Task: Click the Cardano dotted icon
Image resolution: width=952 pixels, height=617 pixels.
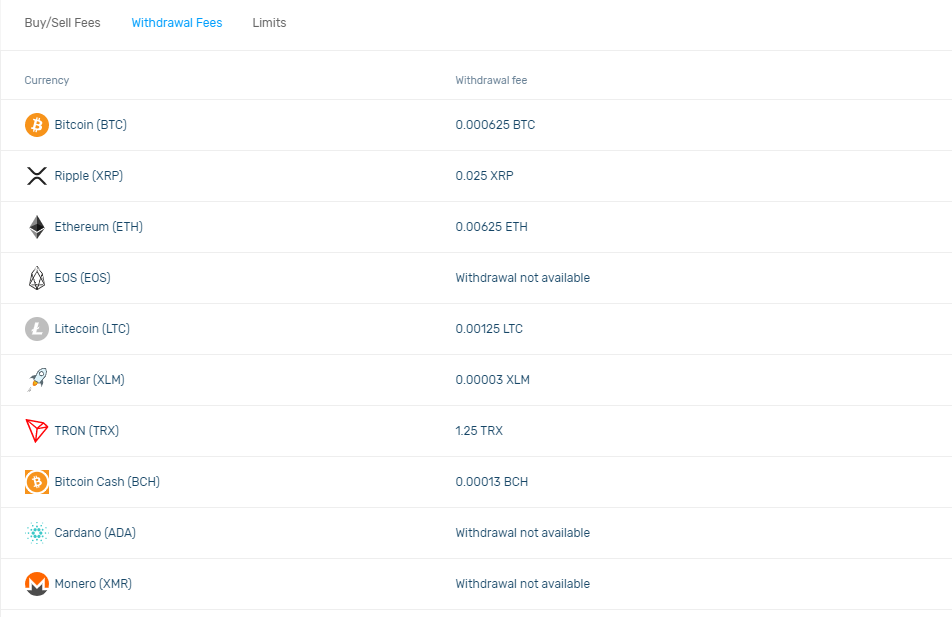Action: pyautogui.click(x=36, y=533)
